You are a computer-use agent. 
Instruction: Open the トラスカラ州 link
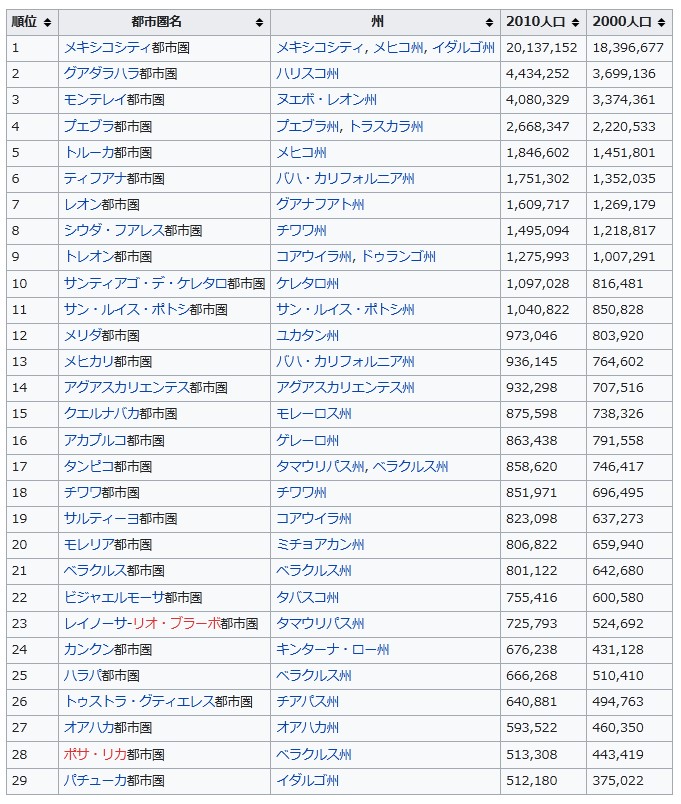point(385,126)
